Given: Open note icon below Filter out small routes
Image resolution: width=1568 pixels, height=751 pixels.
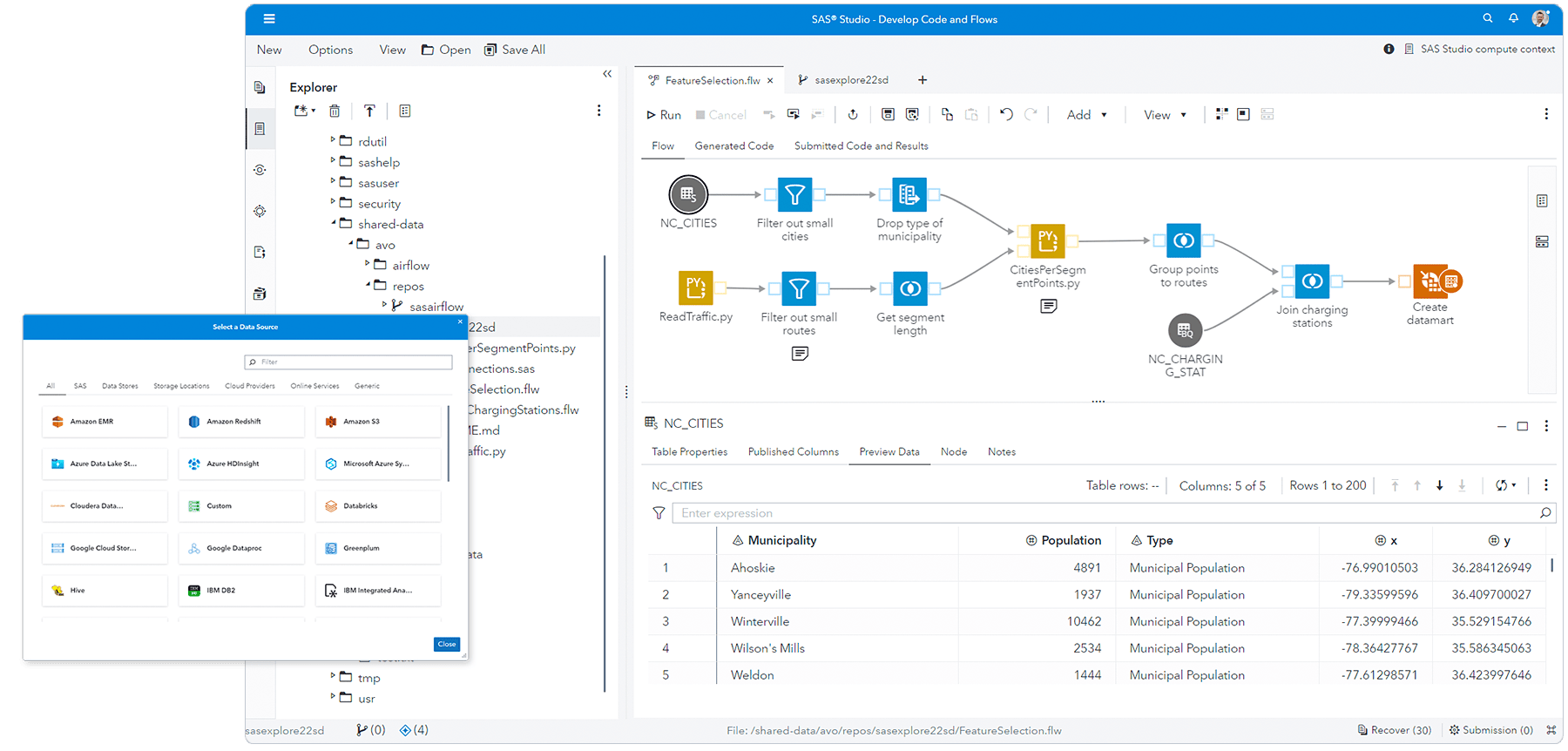Looking at the screenshot, I should tap(800, 353).
